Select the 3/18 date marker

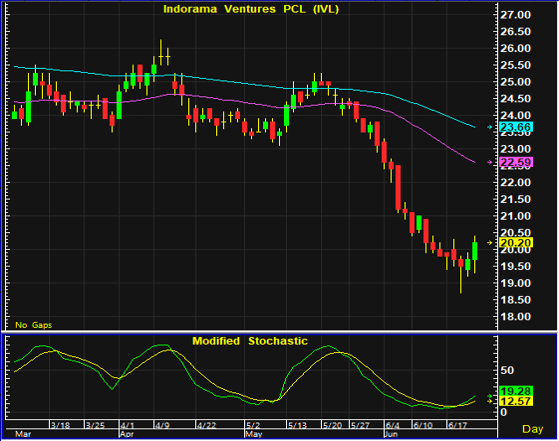pyautogui.click(x=60, y=425)
